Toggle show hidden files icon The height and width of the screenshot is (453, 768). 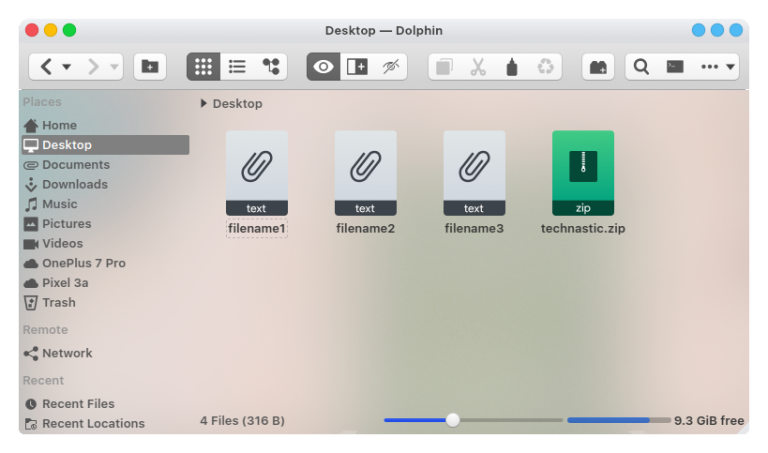tap(390, 67)
